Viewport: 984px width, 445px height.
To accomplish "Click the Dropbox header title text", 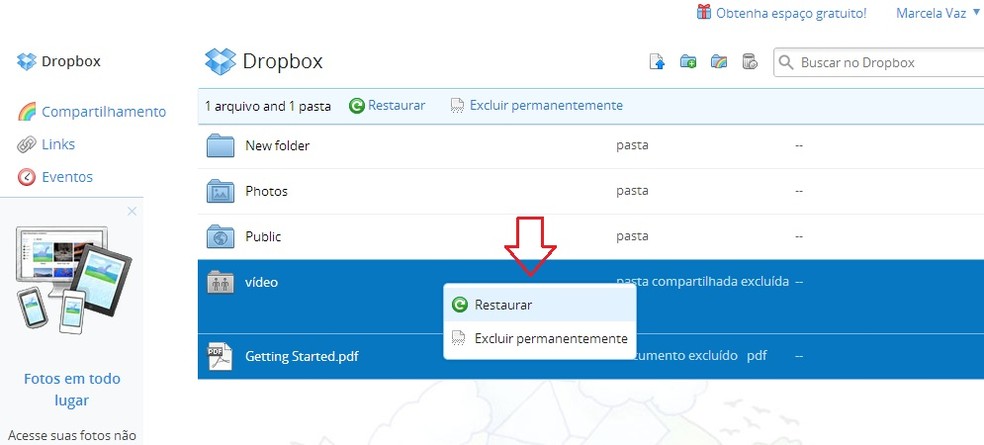I will [x=282, y=62].
